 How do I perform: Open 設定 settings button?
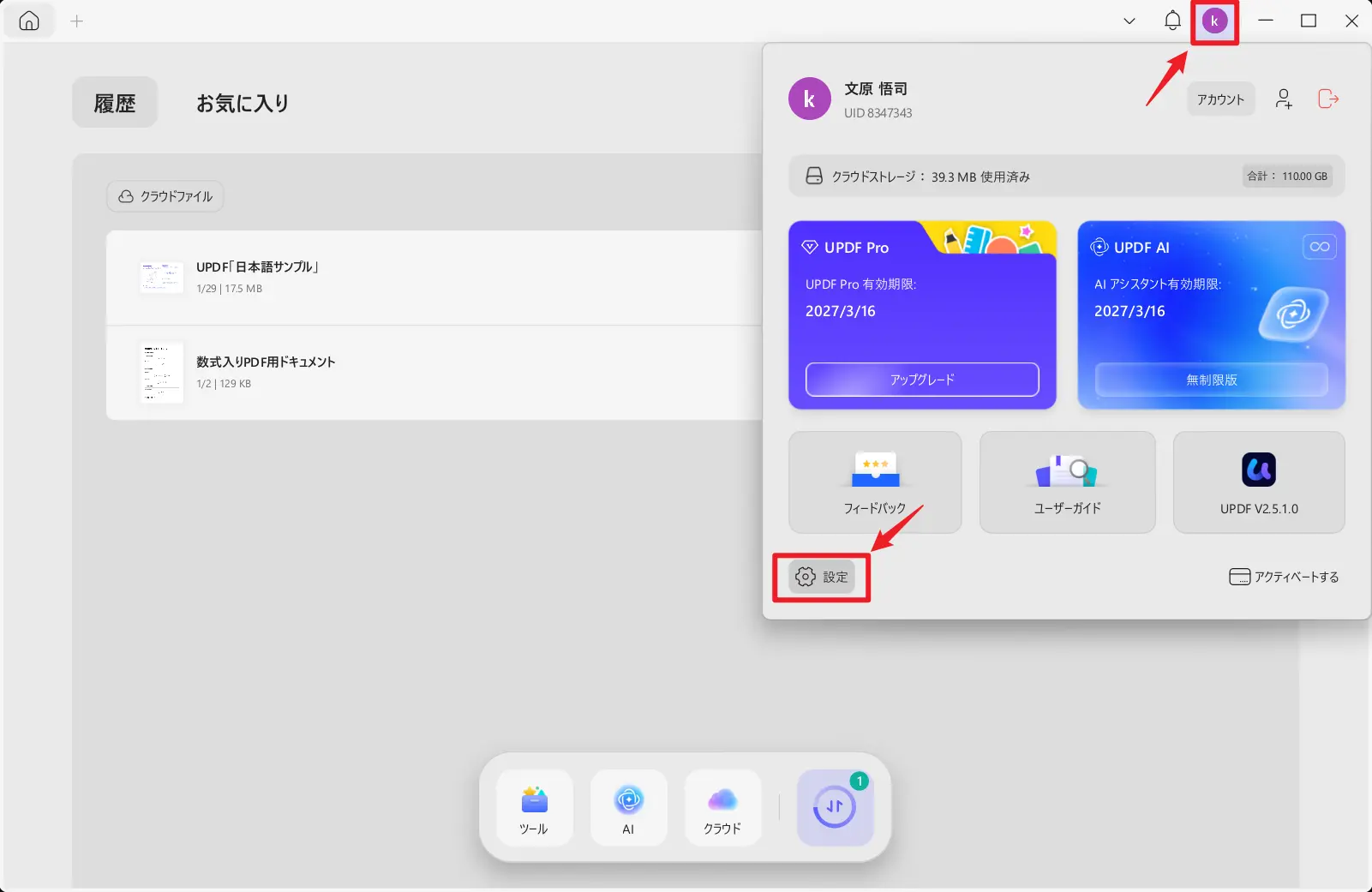[x=822, y=578]
